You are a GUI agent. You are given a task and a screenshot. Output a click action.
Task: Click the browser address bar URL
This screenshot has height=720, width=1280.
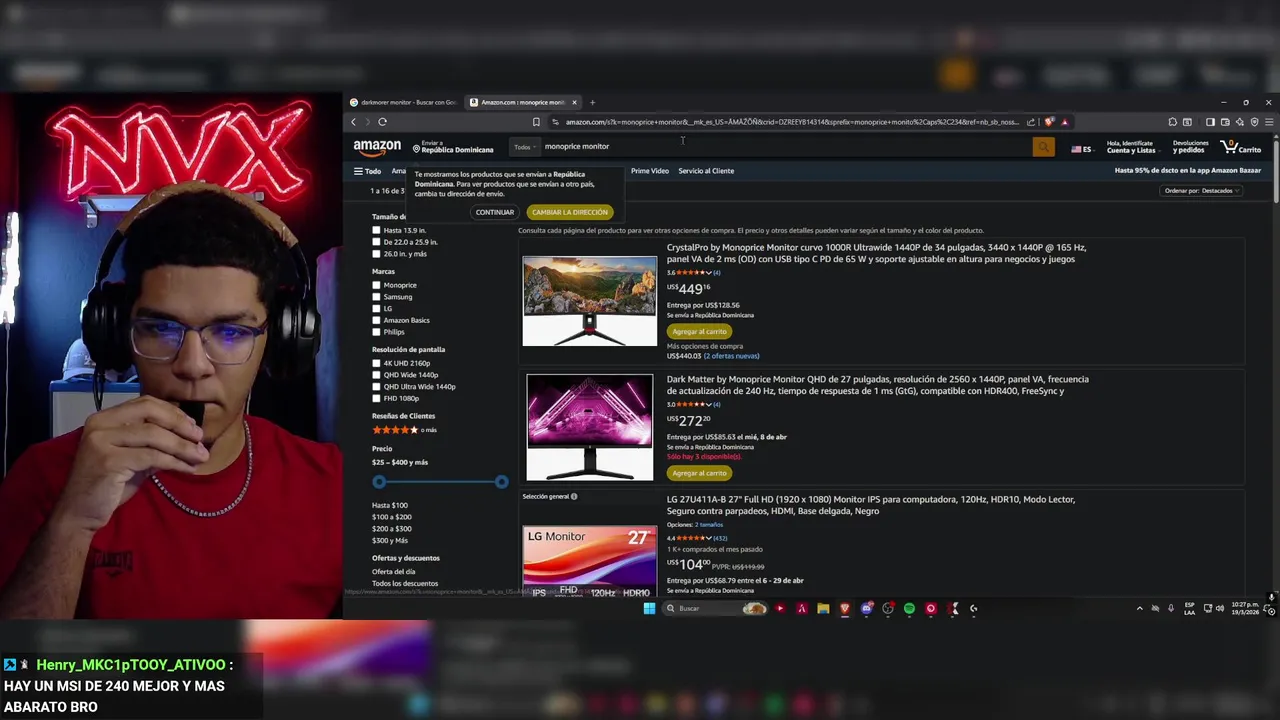(792, 122)
